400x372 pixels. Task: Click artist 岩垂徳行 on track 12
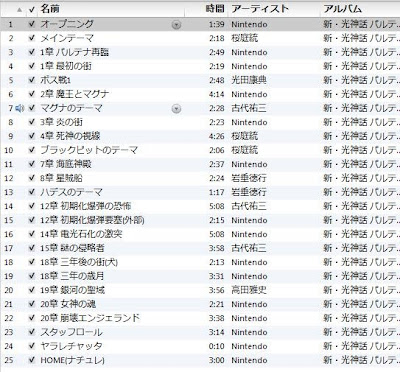coord(249,178)
